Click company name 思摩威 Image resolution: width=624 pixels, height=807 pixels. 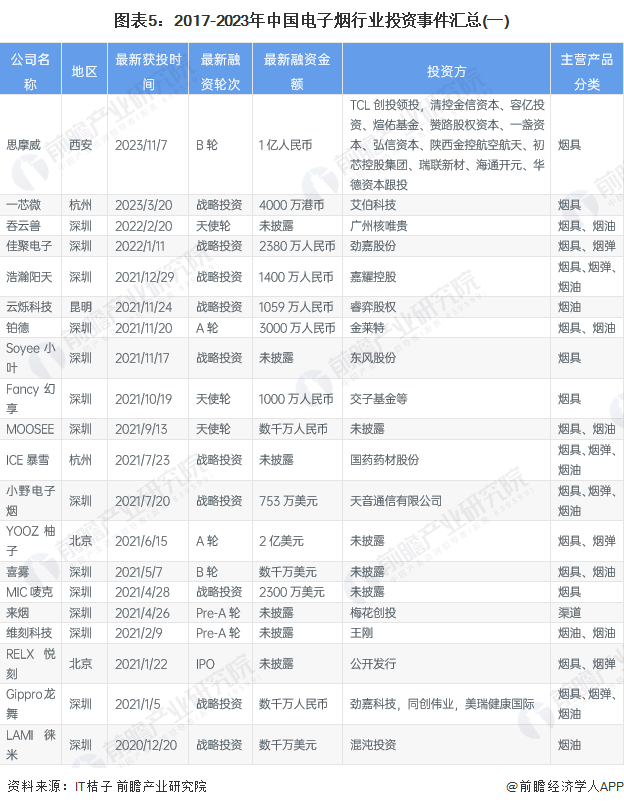[24, 145]
